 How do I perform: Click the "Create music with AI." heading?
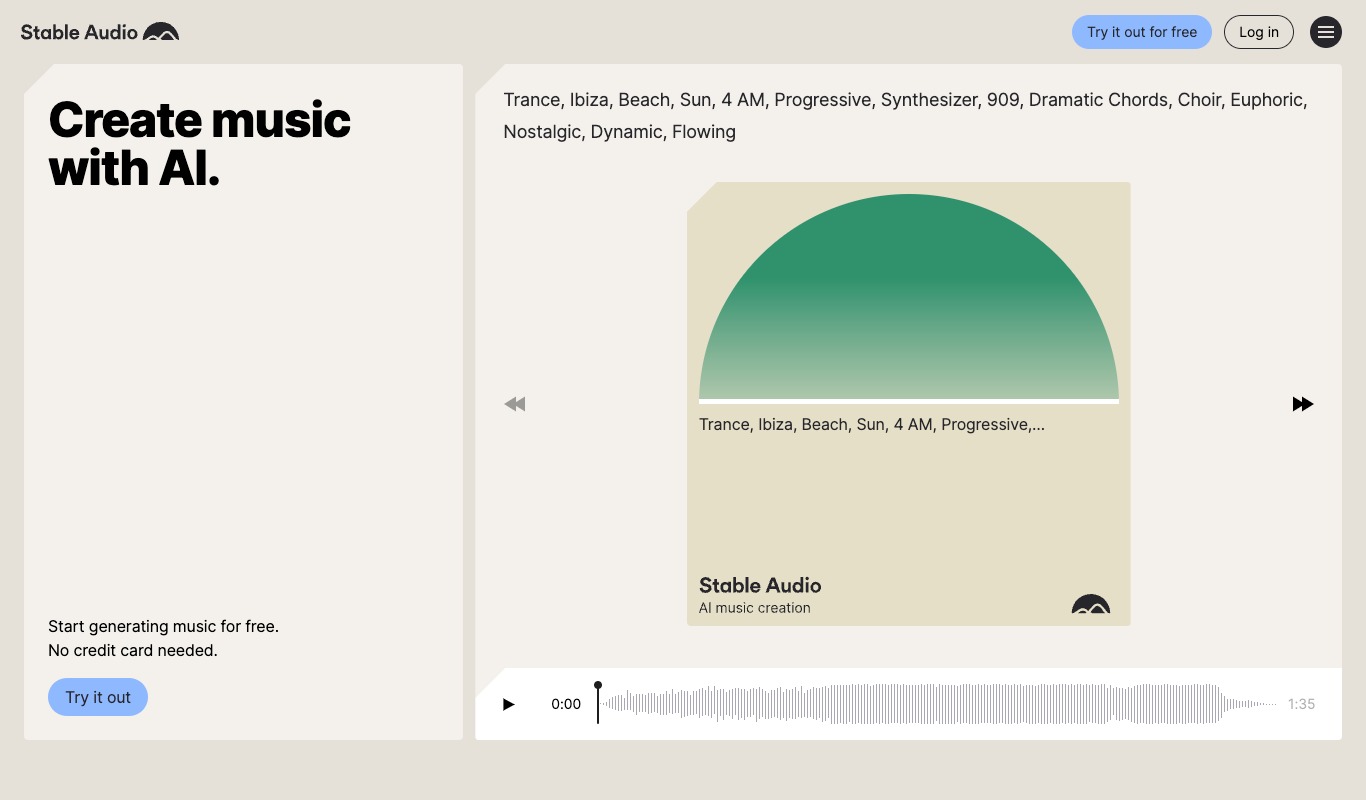click(x=199, y=144)
